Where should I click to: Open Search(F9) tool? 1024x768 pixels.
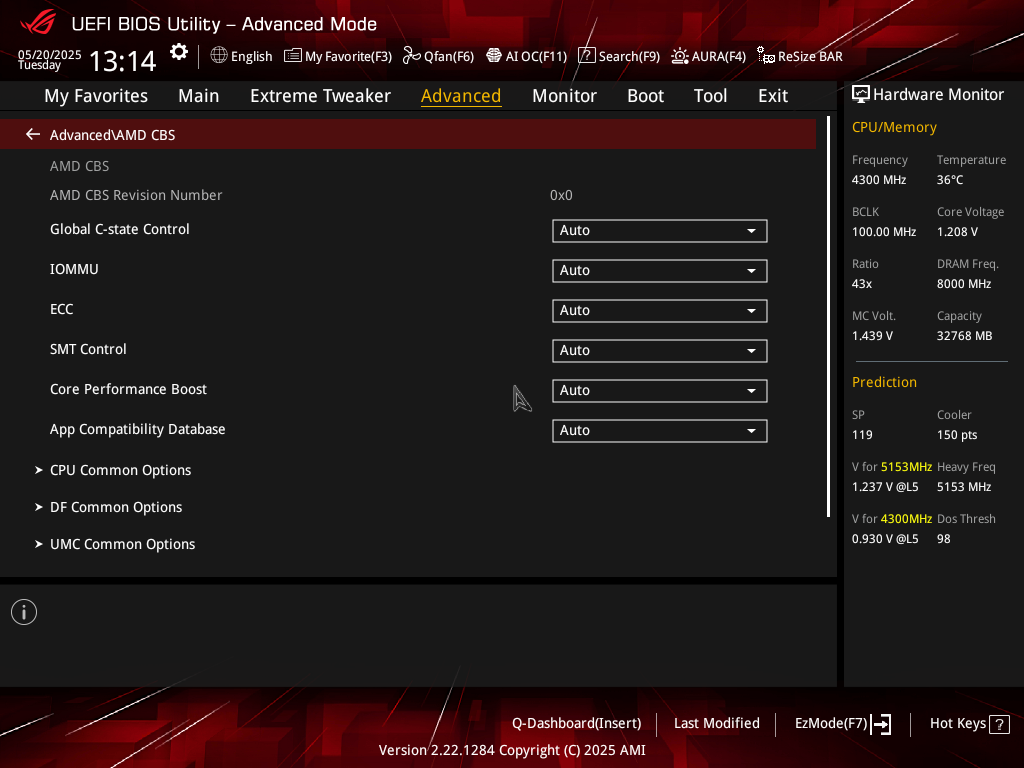coord(619,56)
